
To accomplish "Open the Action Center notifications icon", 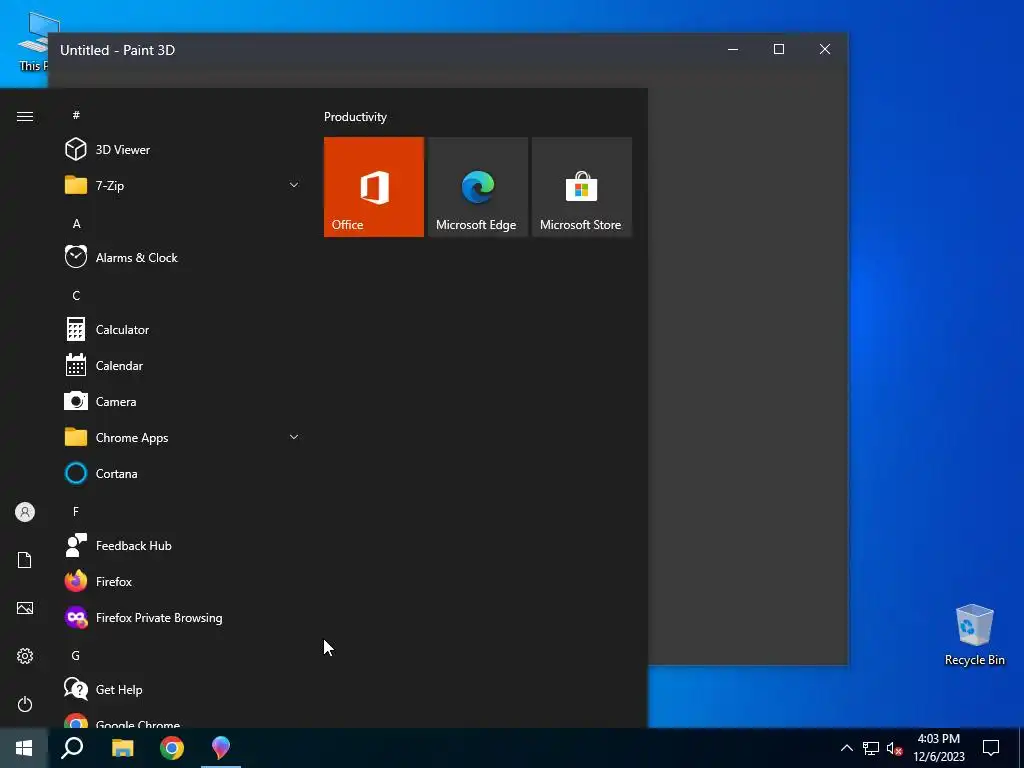I will (991, 748).
